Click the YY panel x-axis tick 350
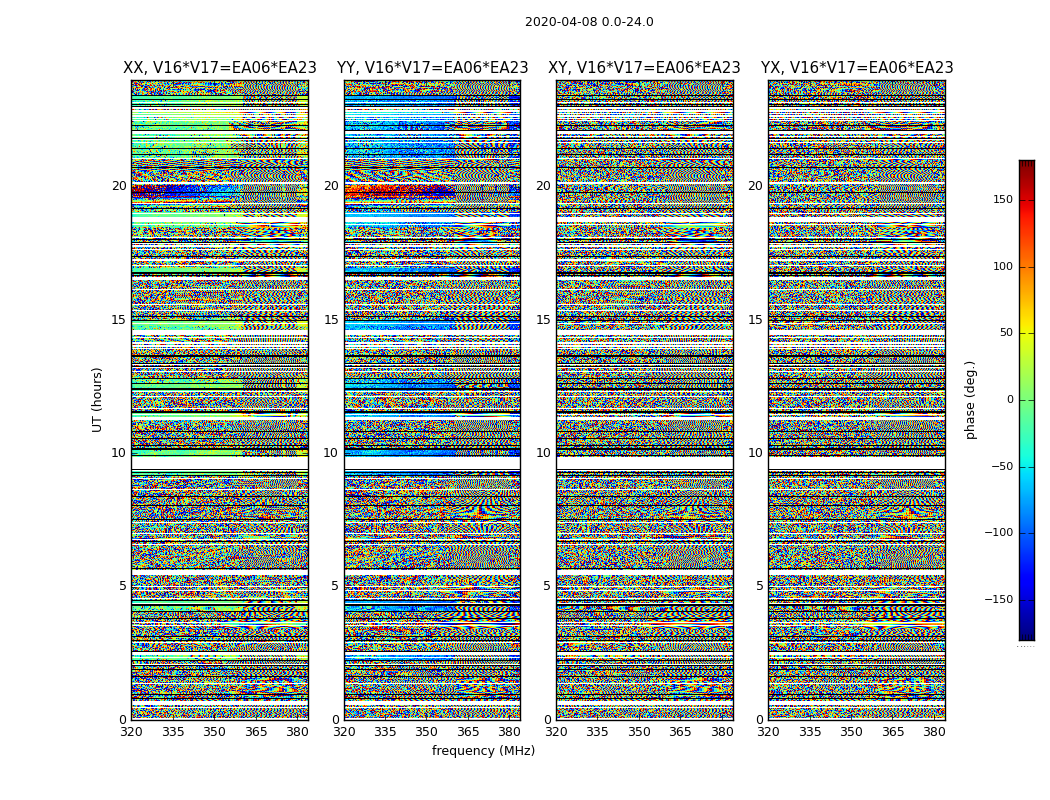 [x=427, y=732]
